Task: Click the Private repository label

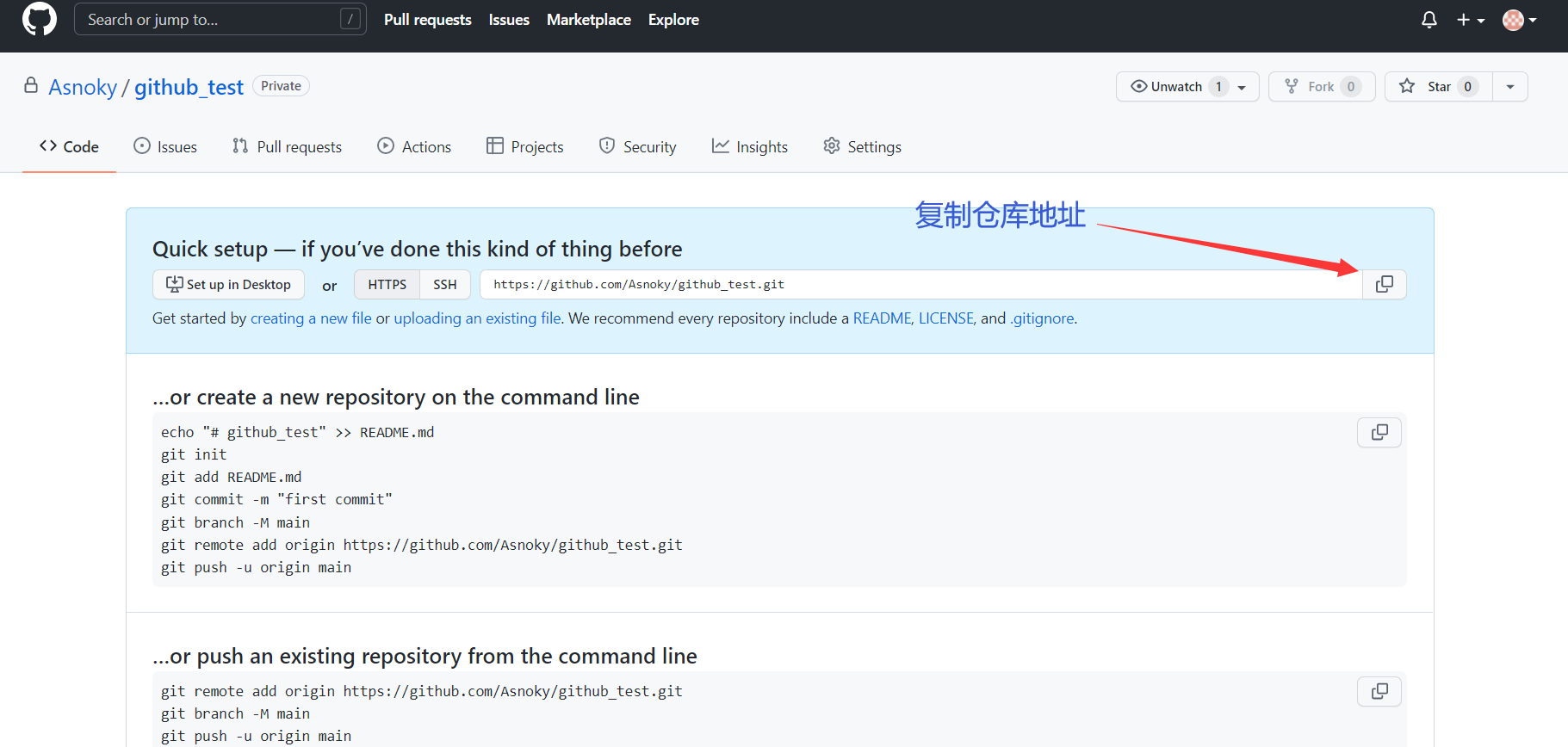Action: pos(281,86)
